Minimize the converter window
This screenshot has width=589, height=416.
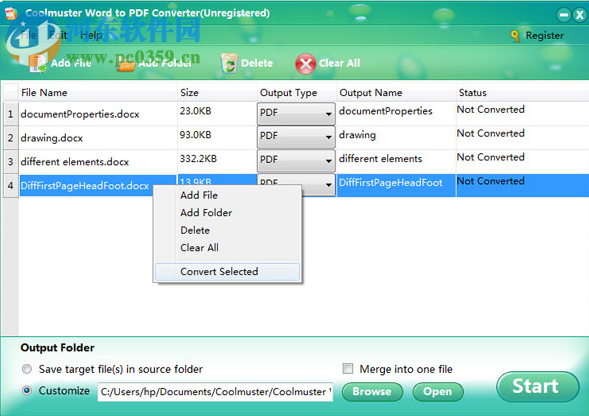[563, 15]
